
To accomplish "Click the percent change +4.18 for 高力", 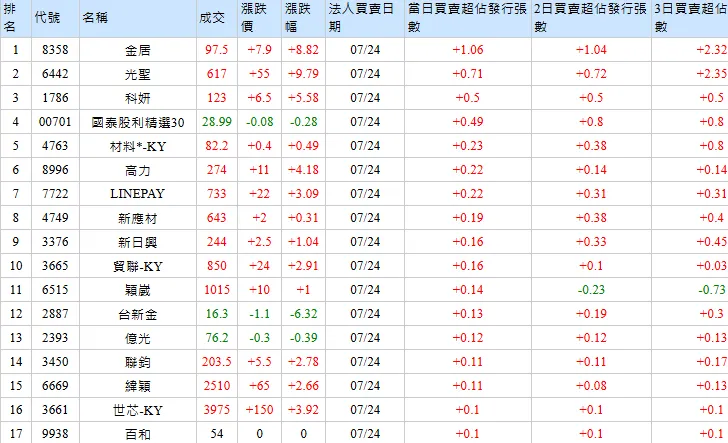I will coord(304,169).
